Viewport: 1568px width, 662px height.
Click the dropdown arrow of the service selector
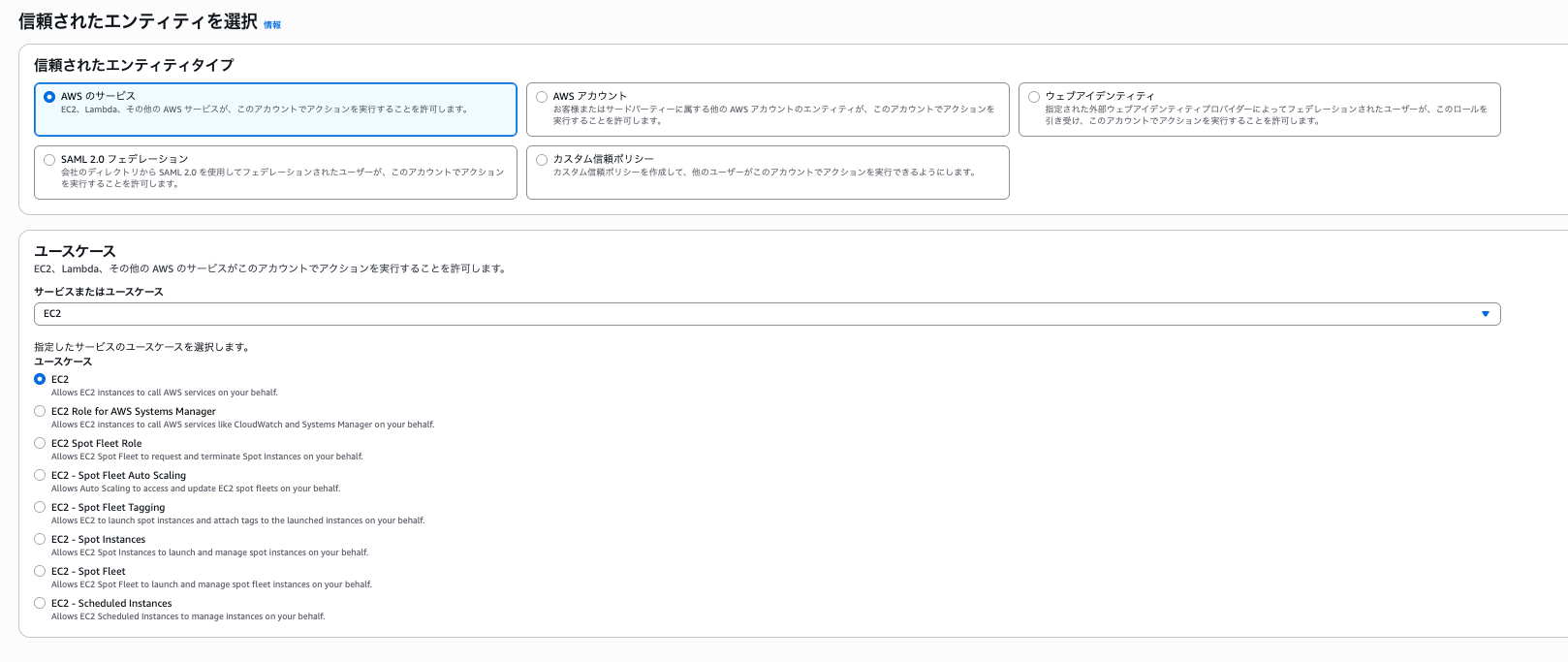point(1485,314)
